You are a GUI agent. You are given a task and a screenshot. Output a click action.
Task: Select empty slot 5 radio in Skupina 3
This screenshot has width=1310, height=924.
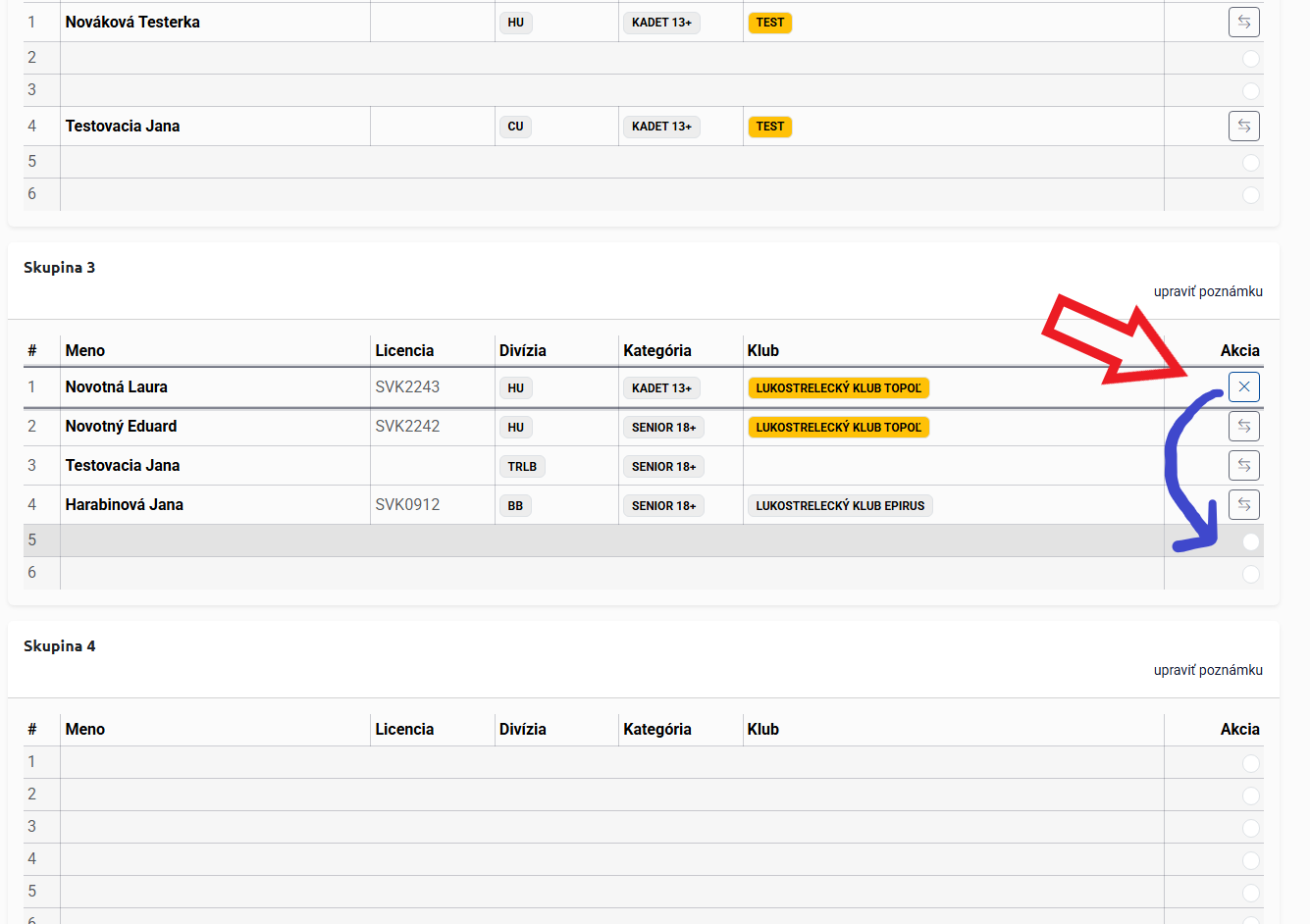click(x=1250, y=541)
